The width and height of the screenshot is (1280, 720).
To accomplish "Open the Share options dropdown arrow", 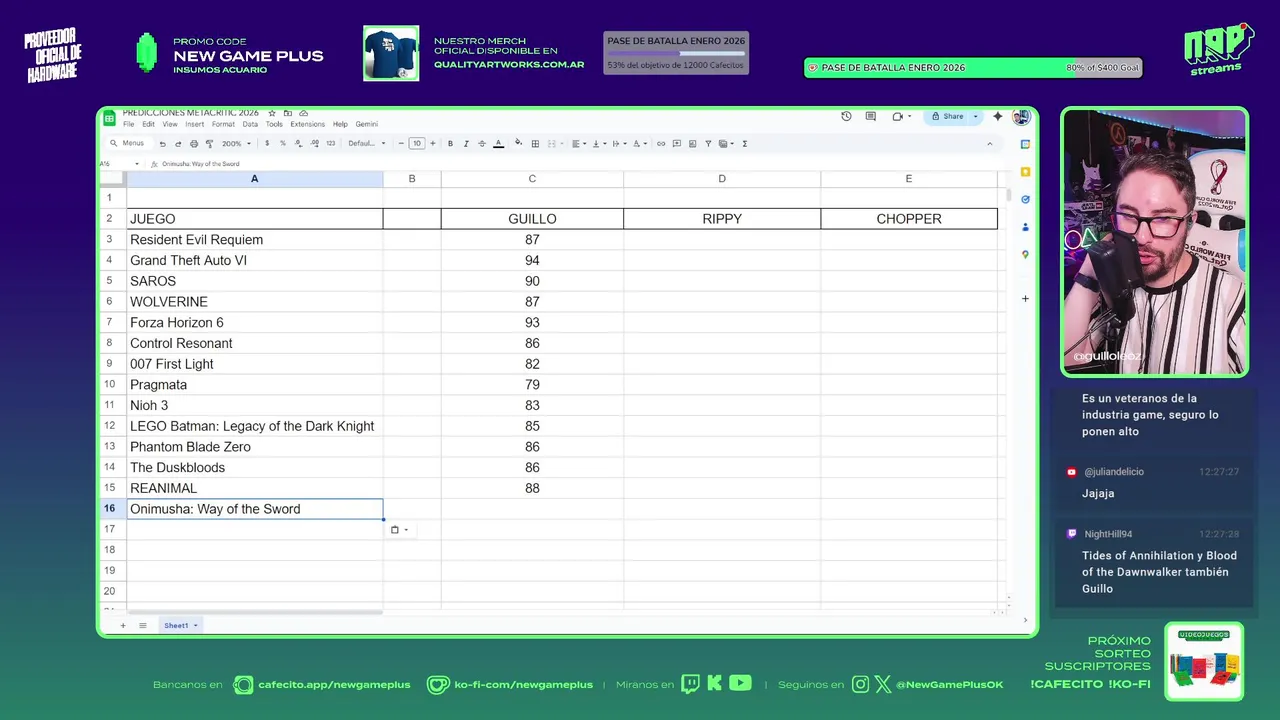I will [x=976, y=116].
